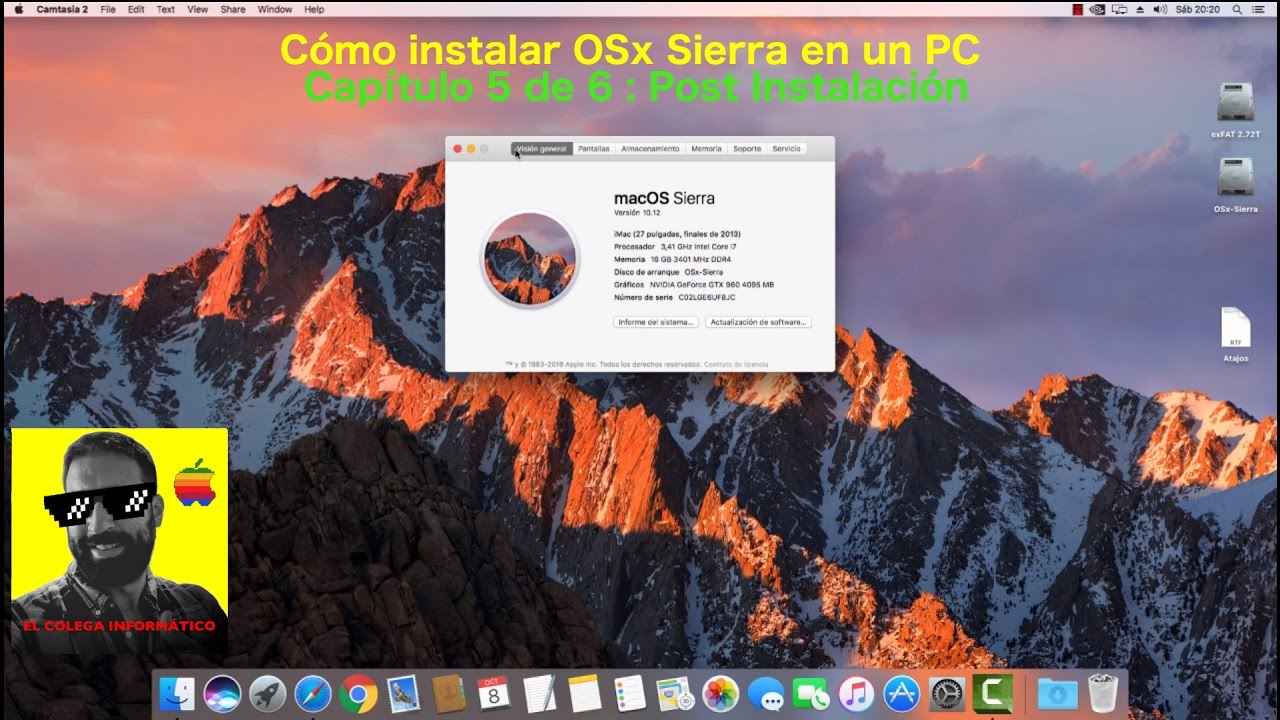Click Camtasia recording filmstrip menu bar icon
This screenshot has height=720, width=1280.
(x=1078, y=9)
